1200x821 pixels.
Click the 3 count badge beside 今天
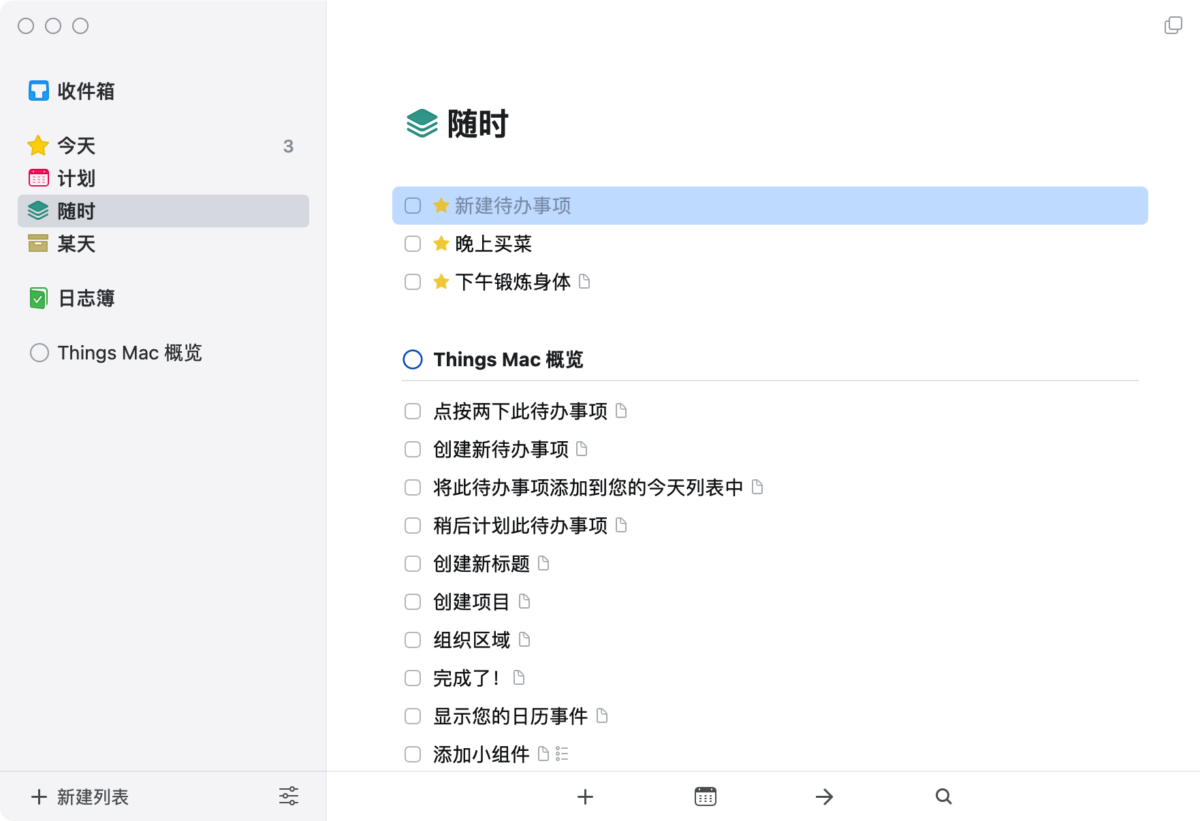coord(288,146)
